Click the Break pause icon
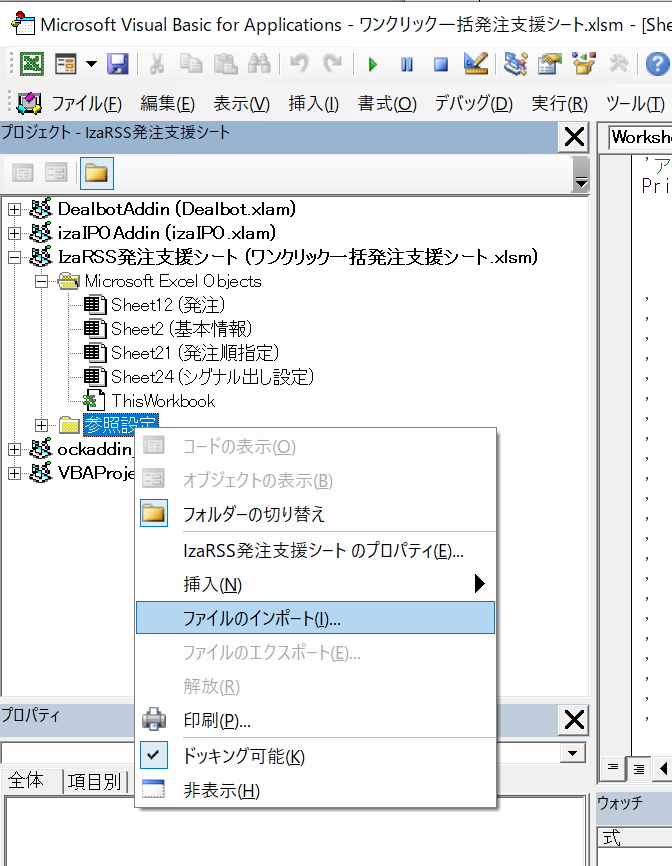Image resolution: width=672 pixels, height=866 pixels. 406,65
